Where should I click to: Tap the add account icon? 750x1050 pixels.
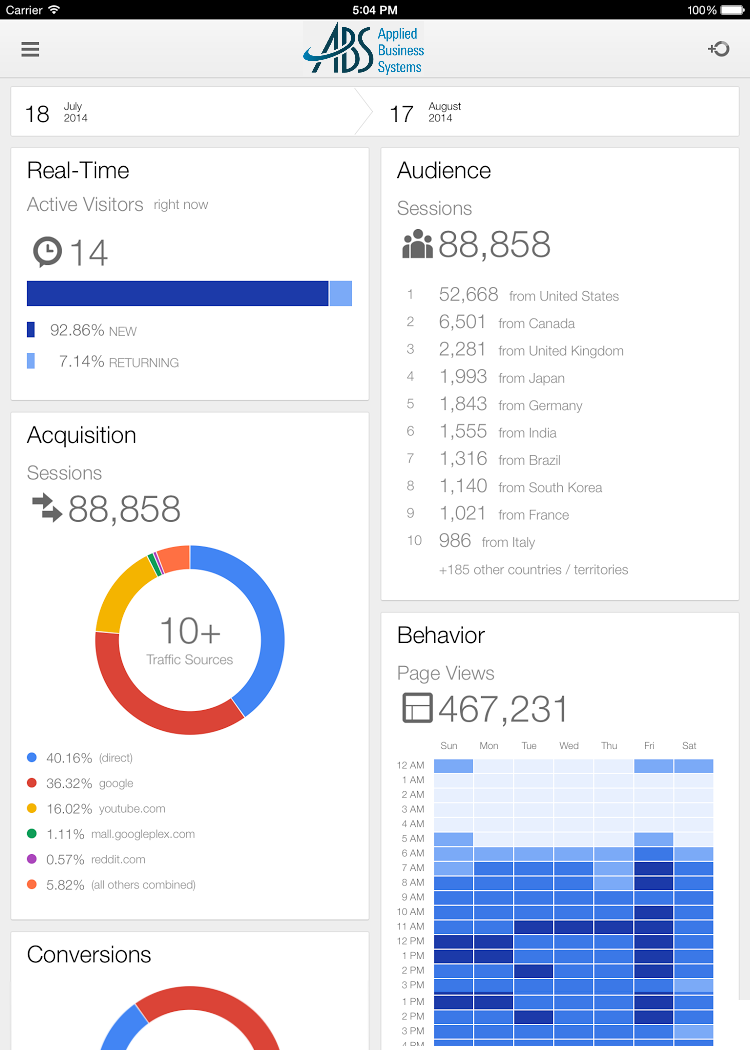[719, 49]
